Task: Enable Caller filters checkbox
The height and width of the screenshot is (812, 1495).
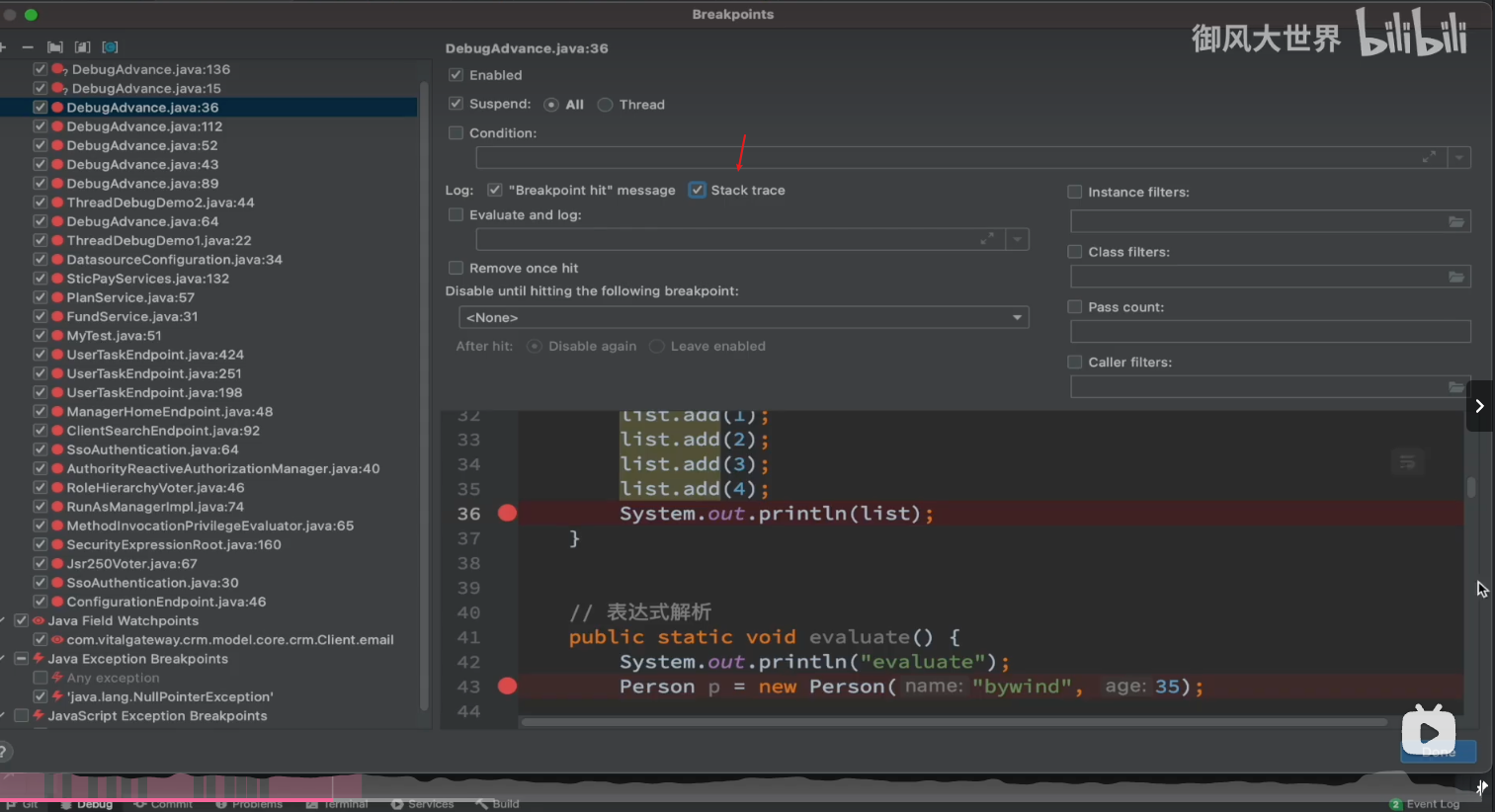Action: point(1075,363)
